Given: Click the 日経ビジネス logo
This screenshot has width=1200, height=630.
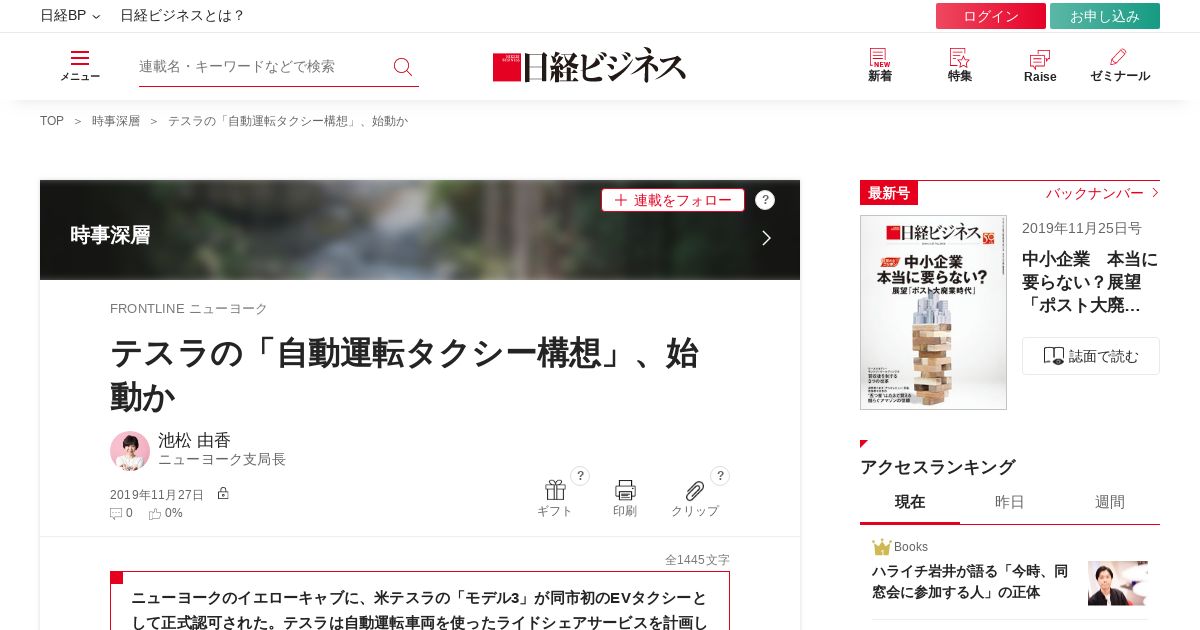Looking at the screenshot, I should tap(590, 65).
